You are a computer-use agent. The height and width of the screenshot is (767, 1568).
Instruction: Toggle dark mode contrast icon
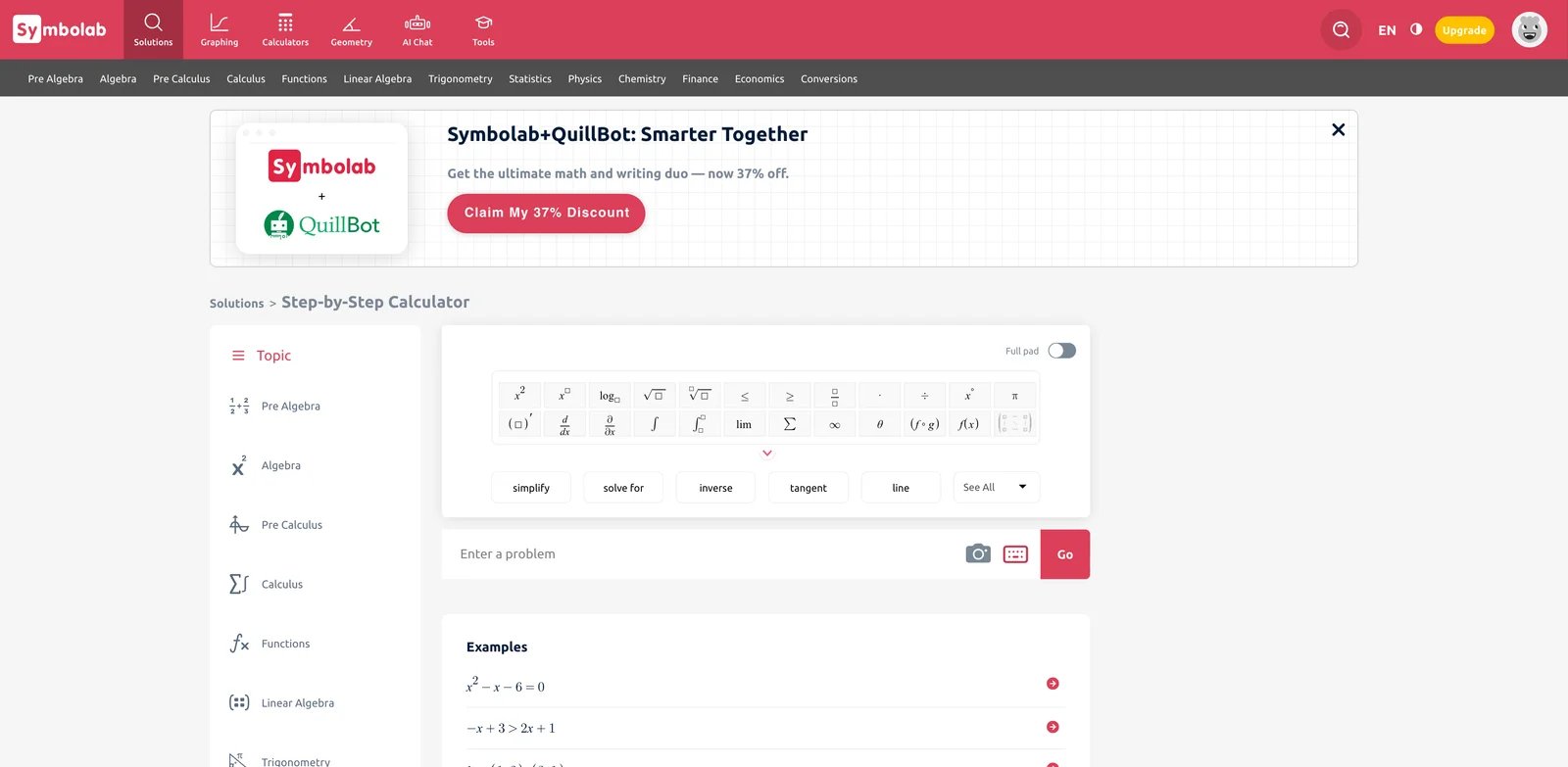click(1416, 29)
